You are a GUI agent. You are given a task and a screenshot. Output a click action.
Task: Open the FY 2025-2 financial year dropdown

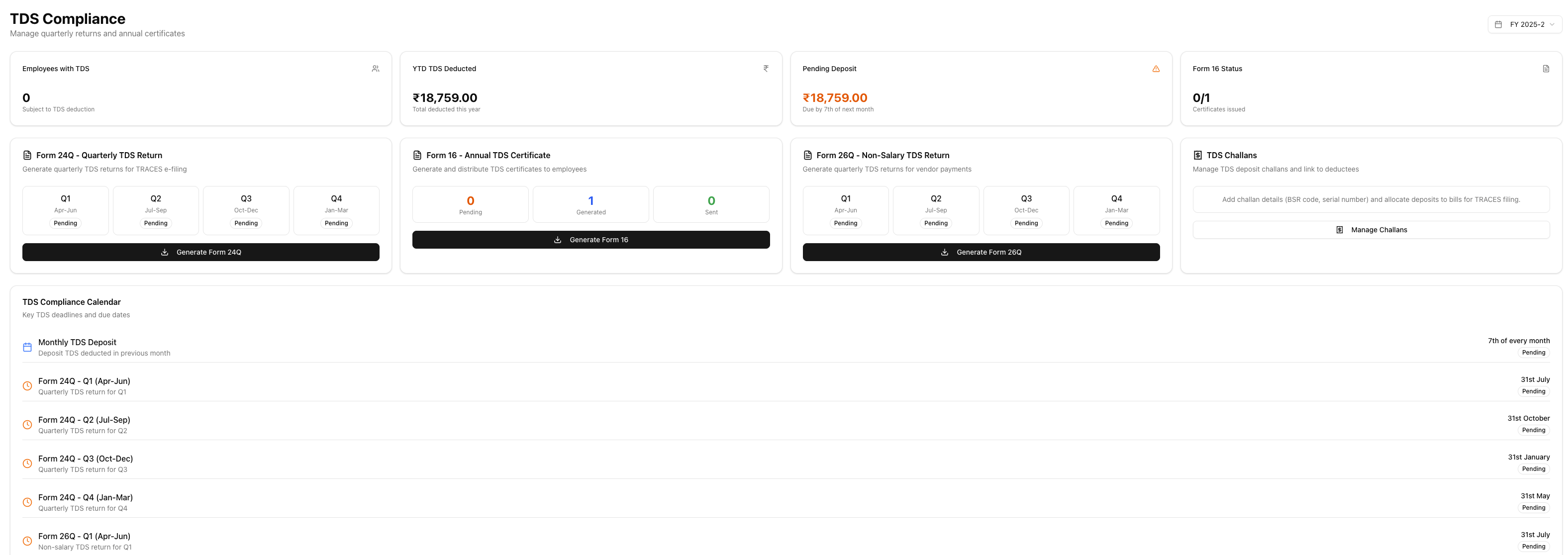[1524, 24]
